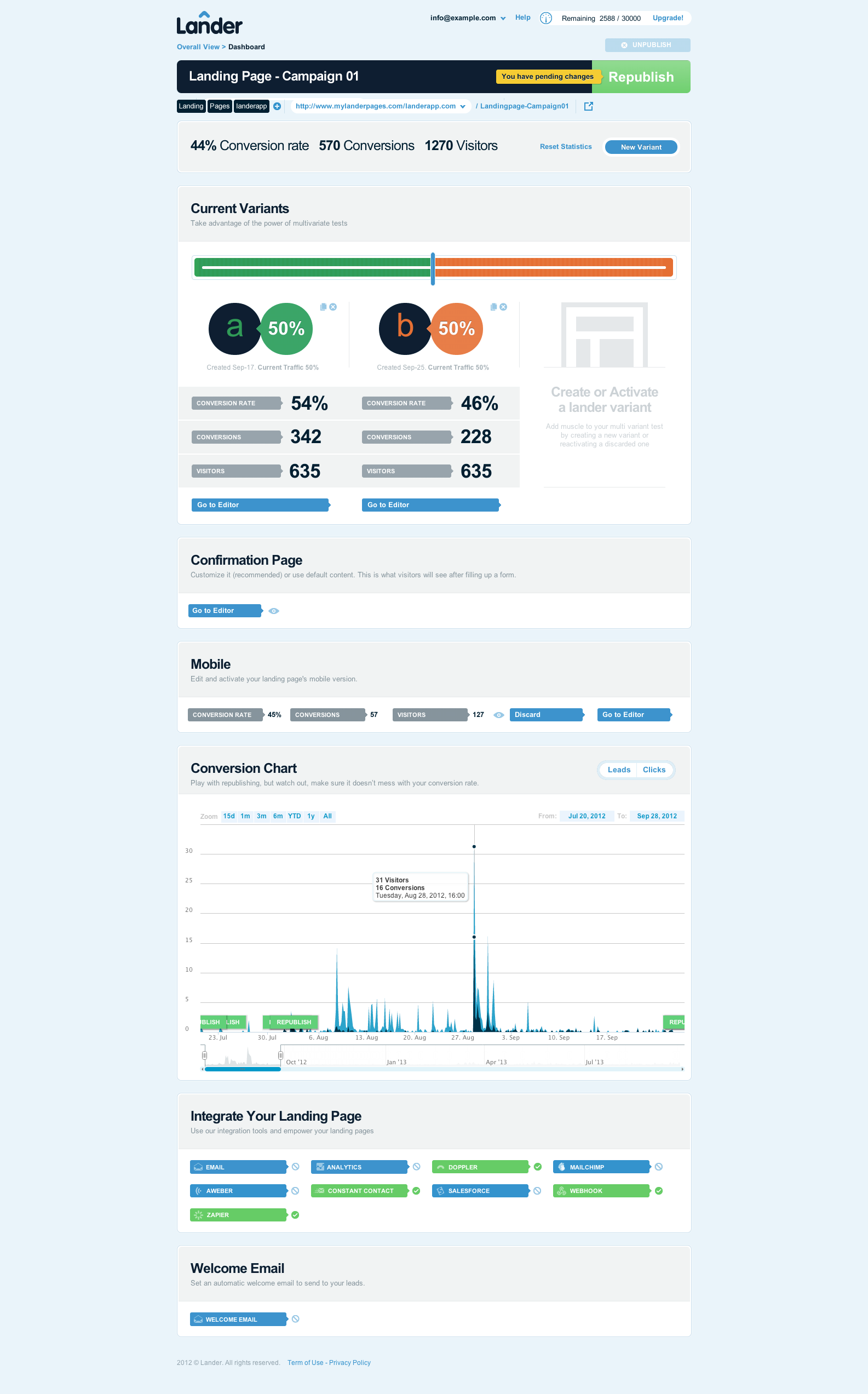Click the chart navigator scrollbar

pos(242,1069)
